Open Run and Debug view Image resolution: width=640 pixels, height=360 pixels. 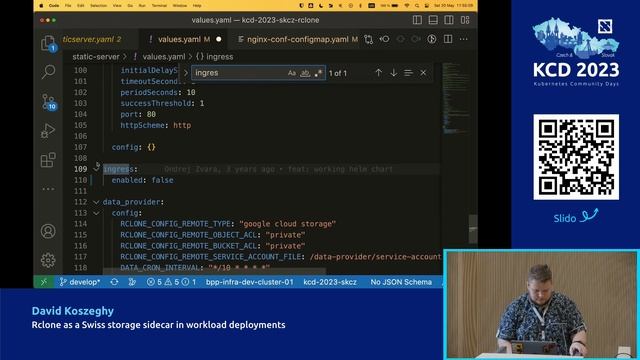point(48,131)
